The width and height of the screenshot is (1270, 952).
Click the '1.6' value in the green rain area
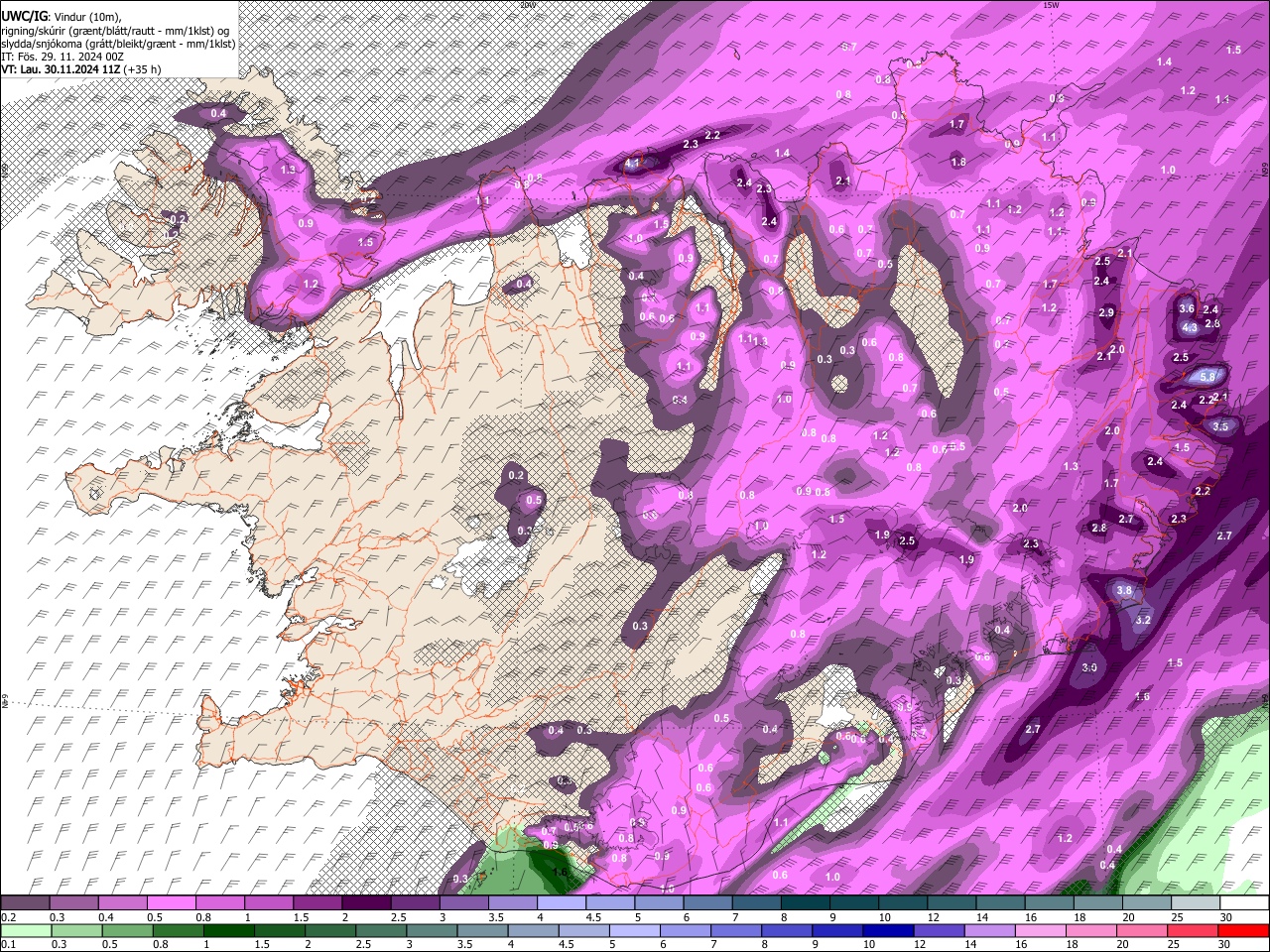pos(560,873)
